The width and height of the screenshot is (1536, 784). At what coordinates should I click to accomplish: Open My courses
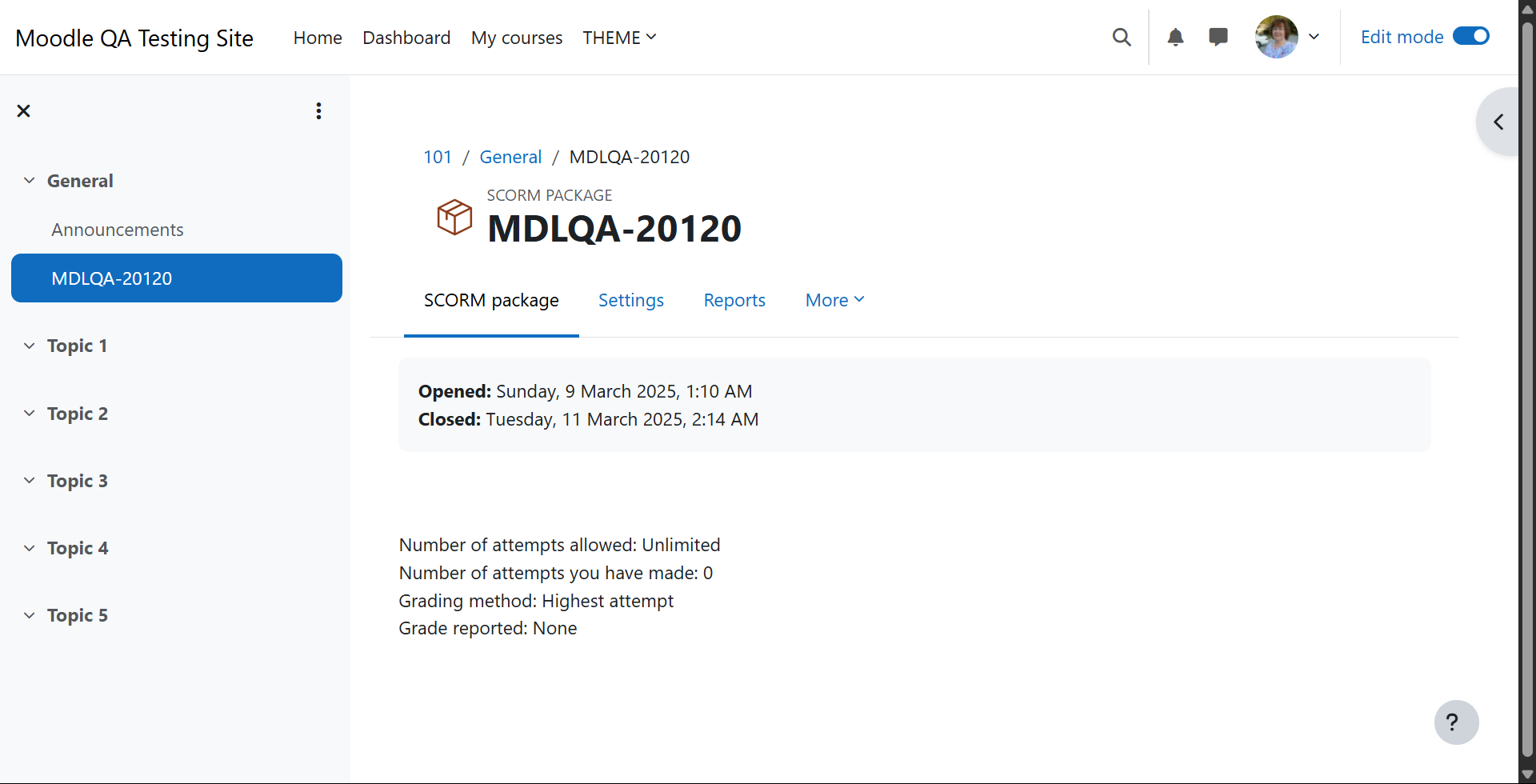pos(517,38)
